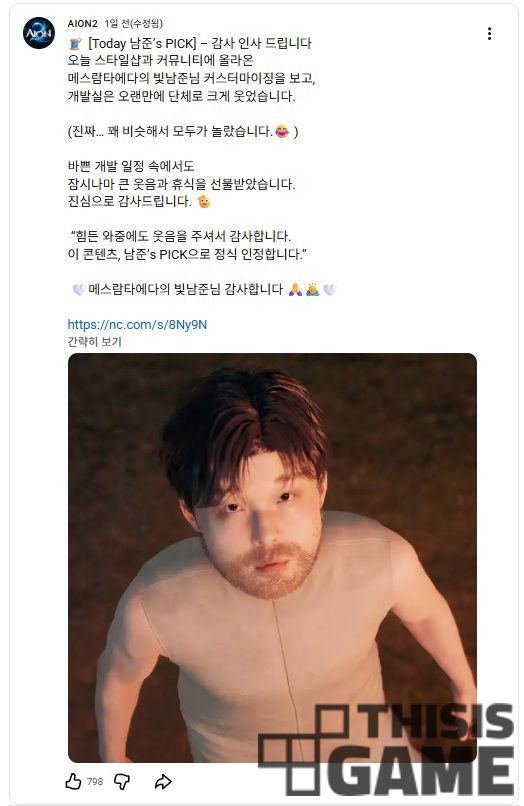Click the 798 like count
Screen dimensions: 524x806
[x=95, y=782]
